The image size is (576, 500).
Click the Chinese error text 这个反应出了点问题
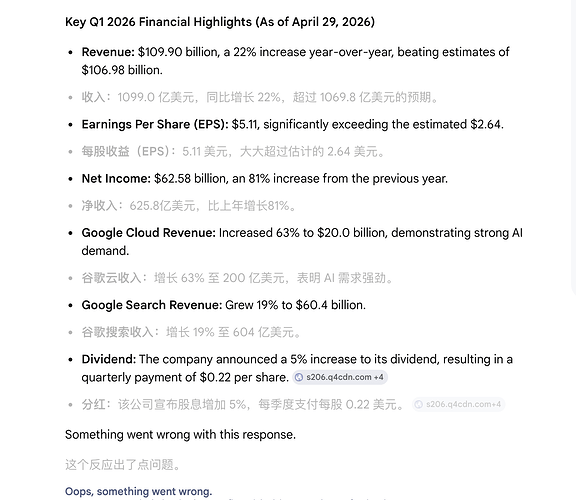click(123, 465)
